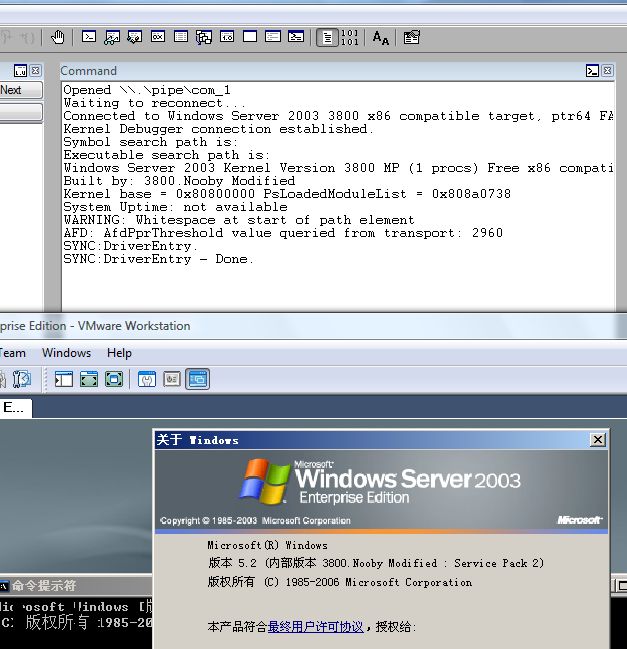Screen dimensions: 627x649
Task: Open the Command Browser toolbar icon
Action: point(296,37)
